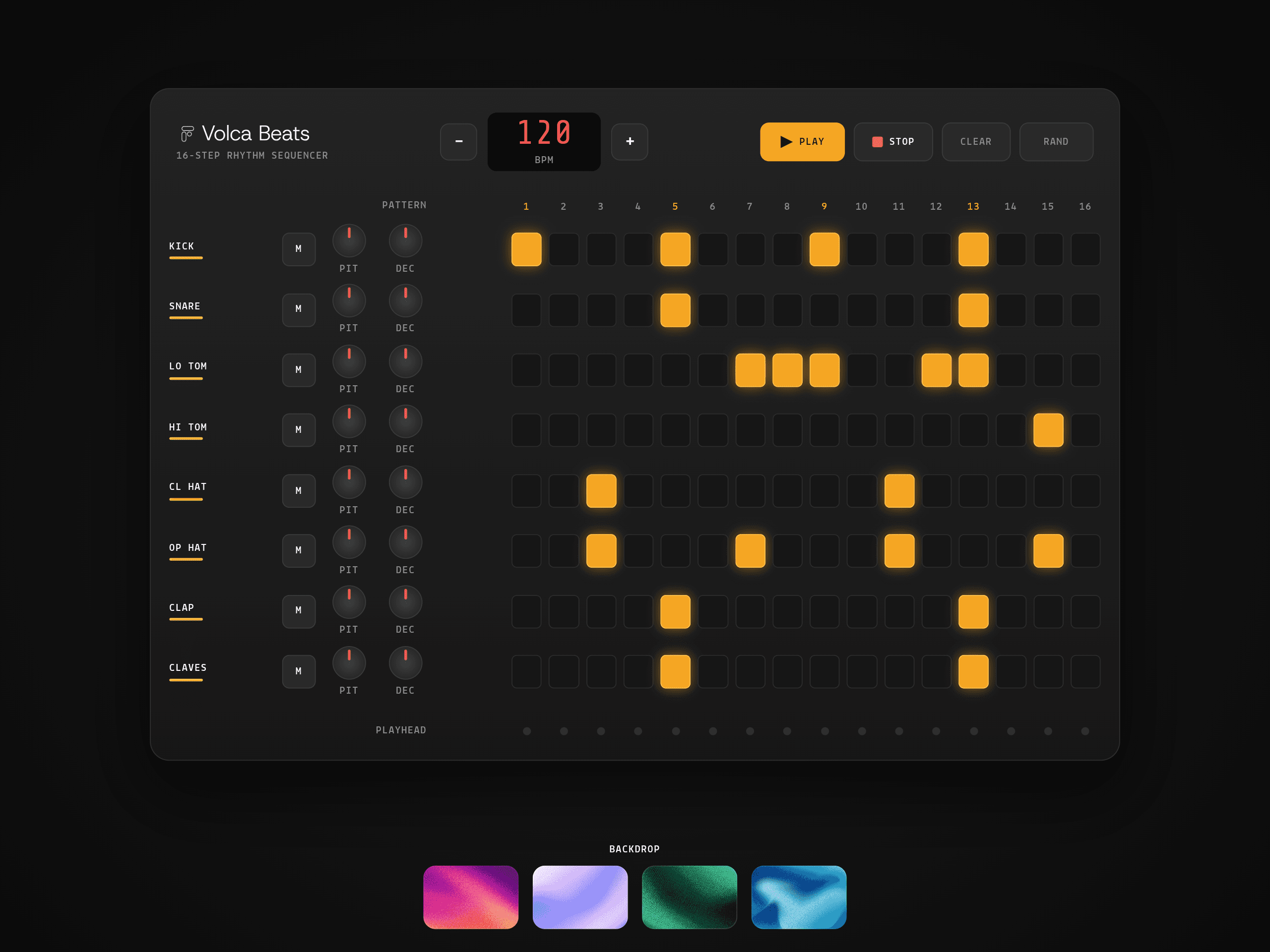Select the dark green backdrop
Image resolution: width=1270 pixels, height=952 pixels.
(689, 897)
